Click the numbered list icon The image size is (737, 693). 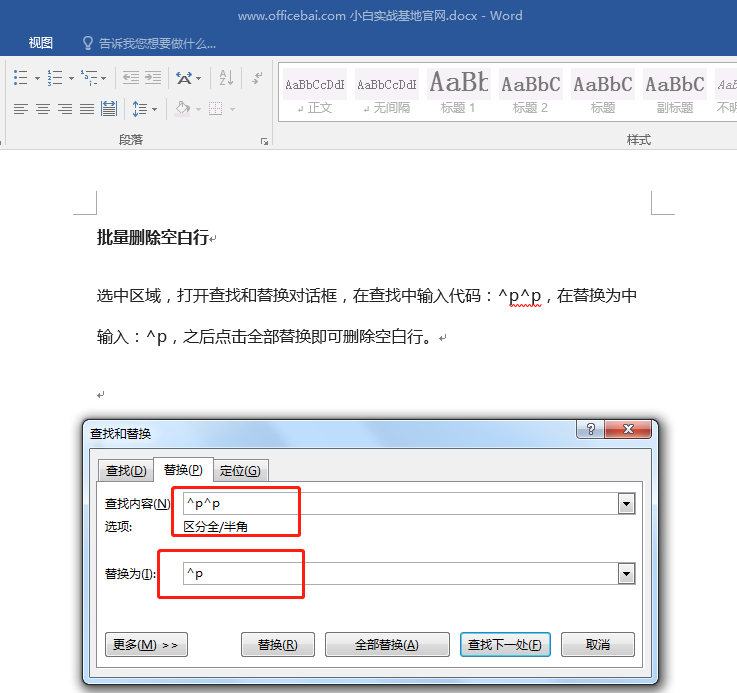click(55, 78)
